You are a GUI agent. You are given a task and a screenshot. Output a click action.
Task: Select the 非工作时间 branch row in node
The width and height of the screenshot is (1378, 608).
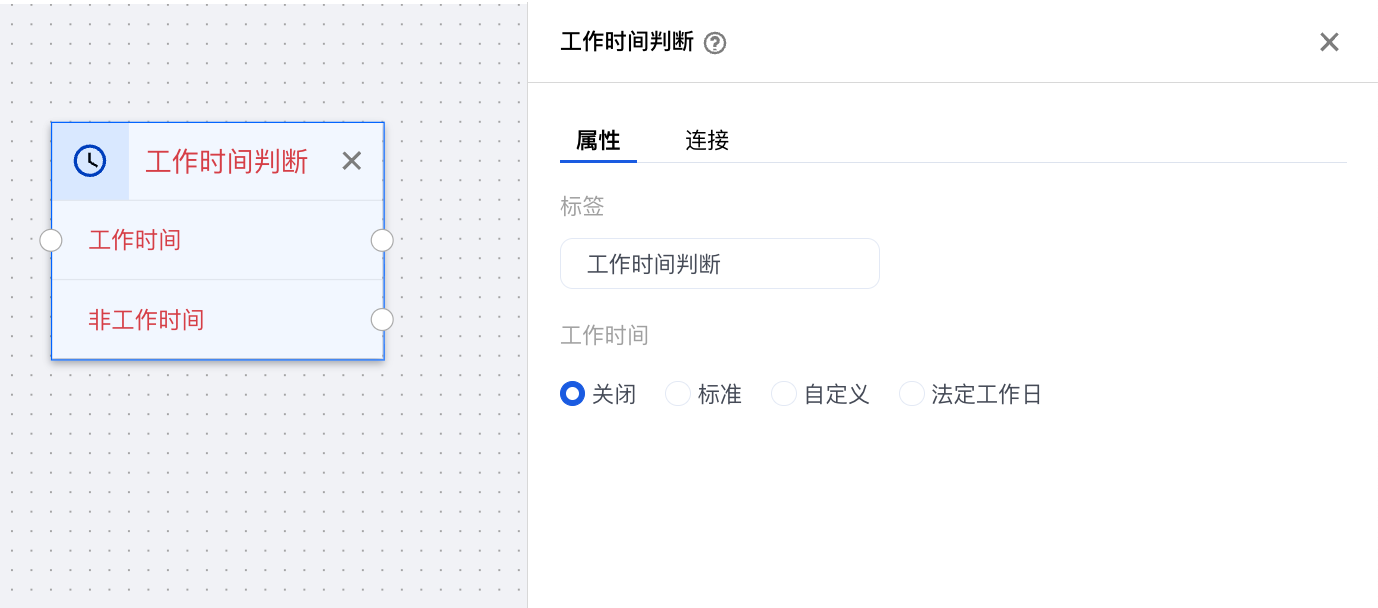pos(217,320)
